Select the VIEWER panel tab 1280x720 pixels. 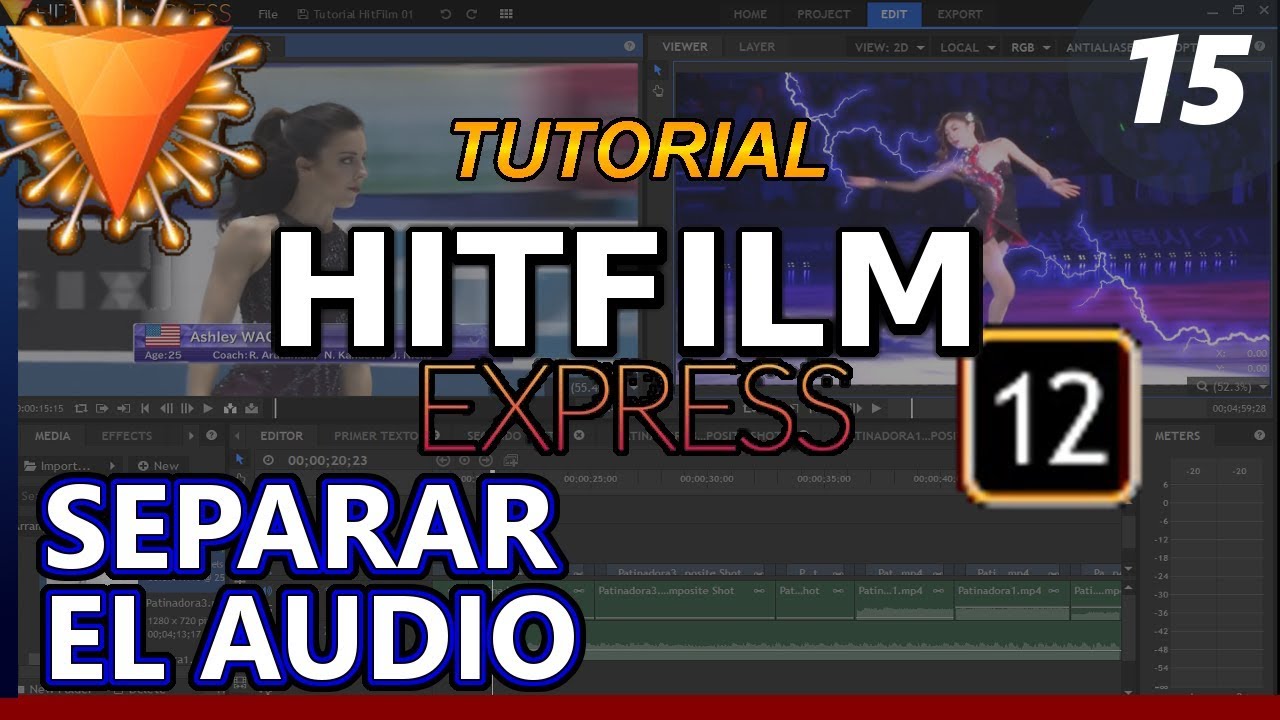(x=685, y=47)
